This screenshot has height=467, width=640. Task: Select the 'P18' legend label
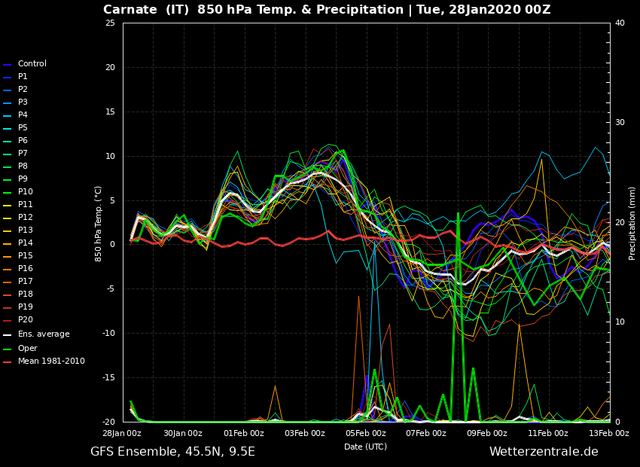coord(25,294)
